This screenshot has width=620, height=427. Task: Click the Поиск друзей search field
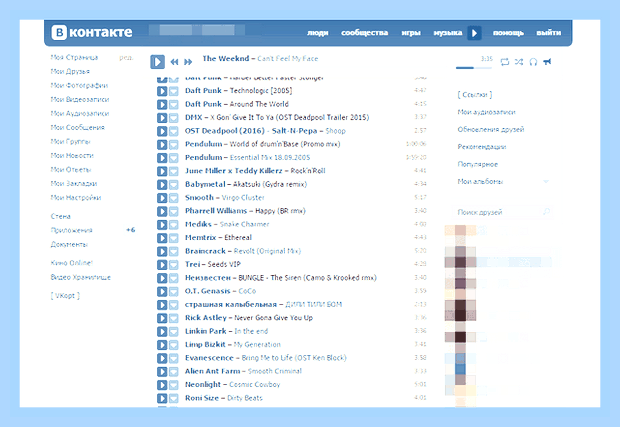(x=502, y=212)
